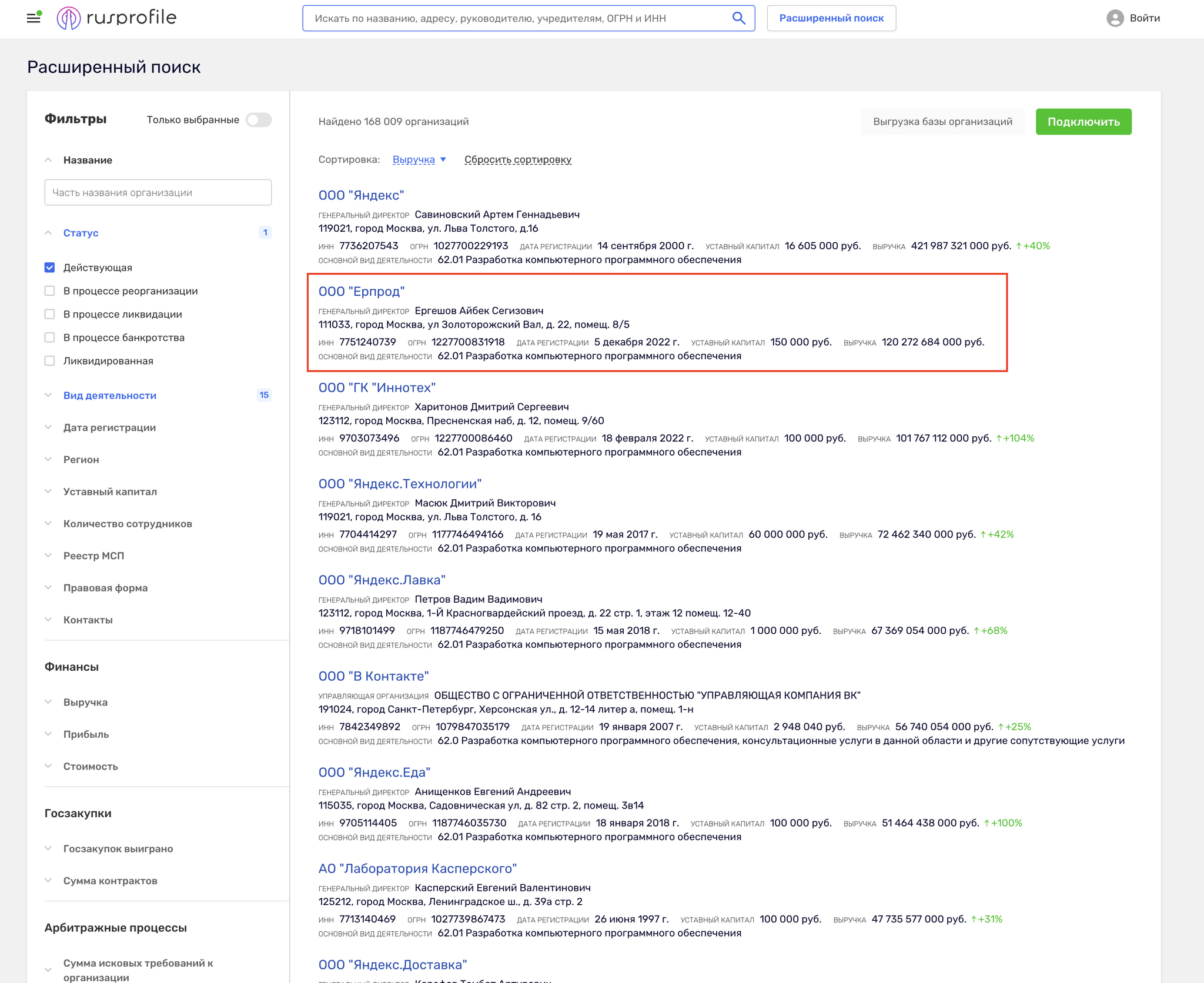1204x983 pixels.
Task: Check the Ликвидированная checkbox
Action: 50,361
